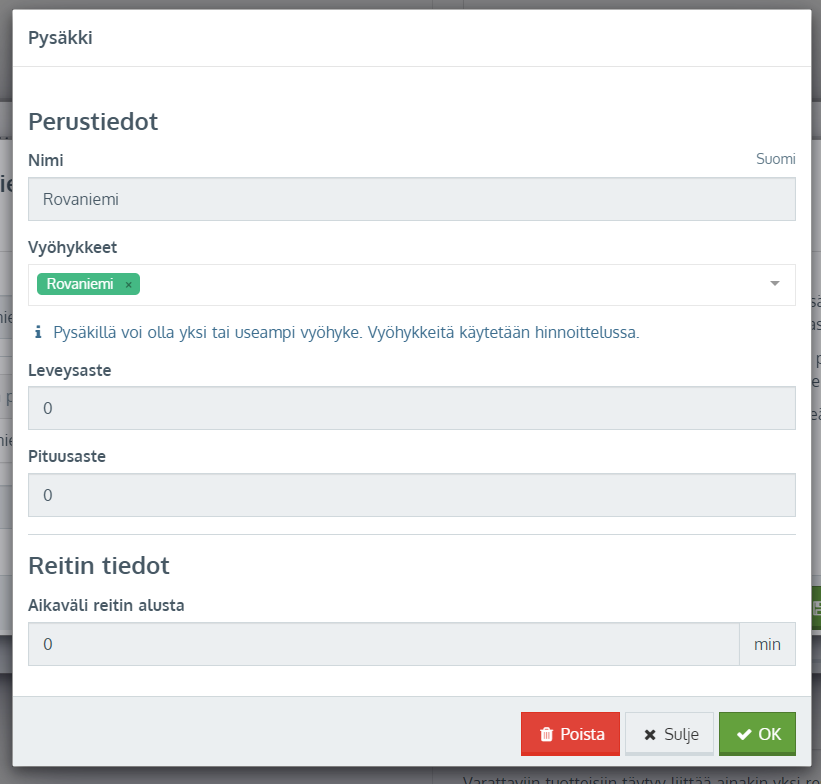Click the Nimi label

pos(46,160)
